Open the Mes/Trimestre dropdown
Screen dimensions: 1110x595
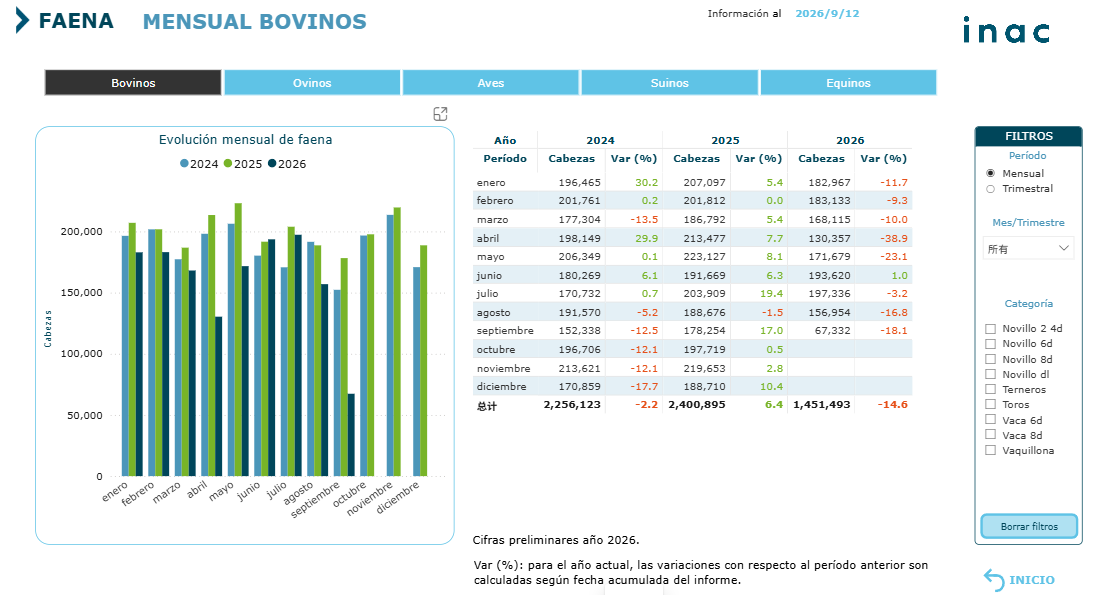point(1028,248)
